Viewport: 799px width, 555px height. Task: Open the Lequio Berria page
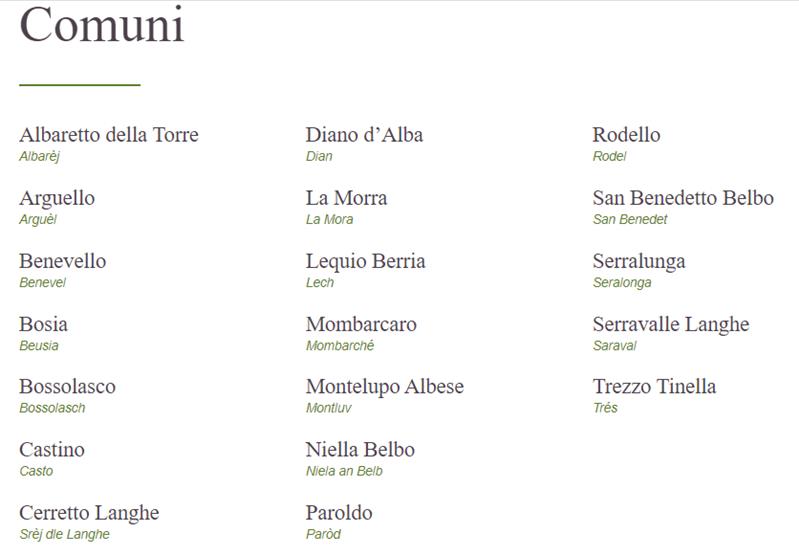(x=365, y=261)
